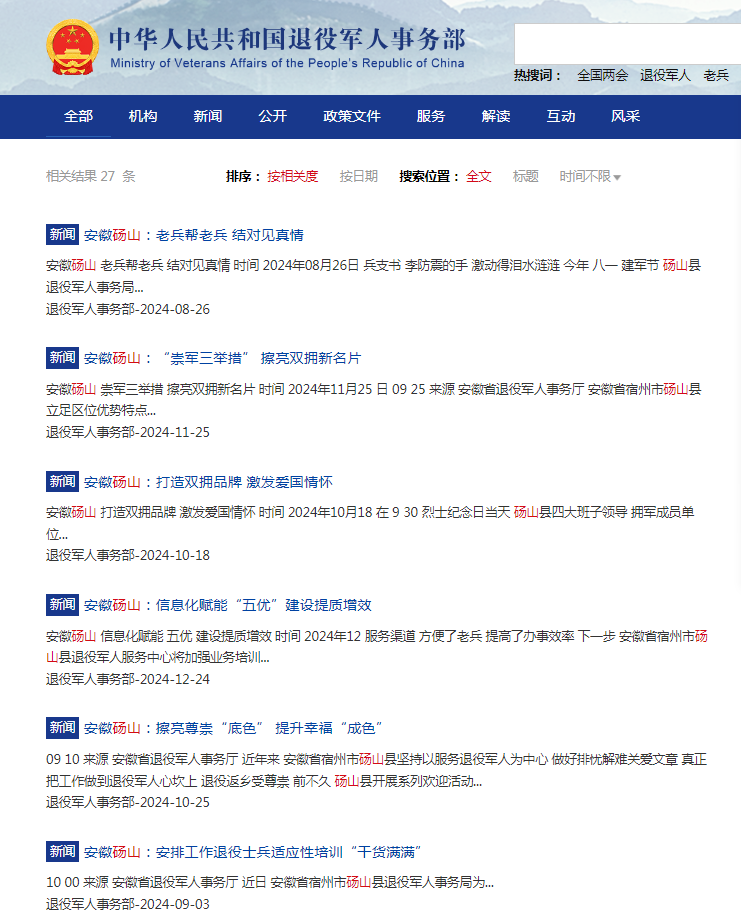Open result 打造双拥品牌 激发爱国情怀
This screenshot has height=918, width=741.
click(208, 482)
